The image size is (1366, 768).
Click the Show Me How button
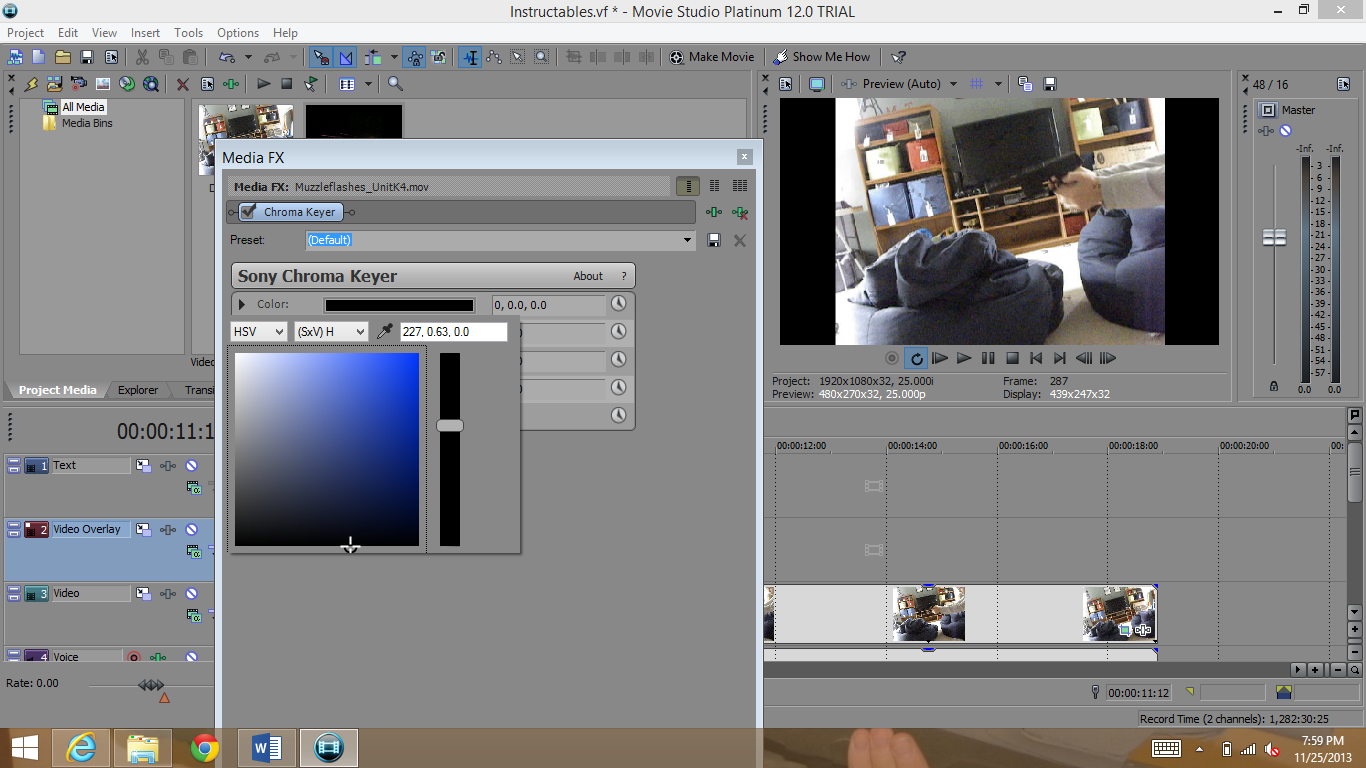point(822,57)
